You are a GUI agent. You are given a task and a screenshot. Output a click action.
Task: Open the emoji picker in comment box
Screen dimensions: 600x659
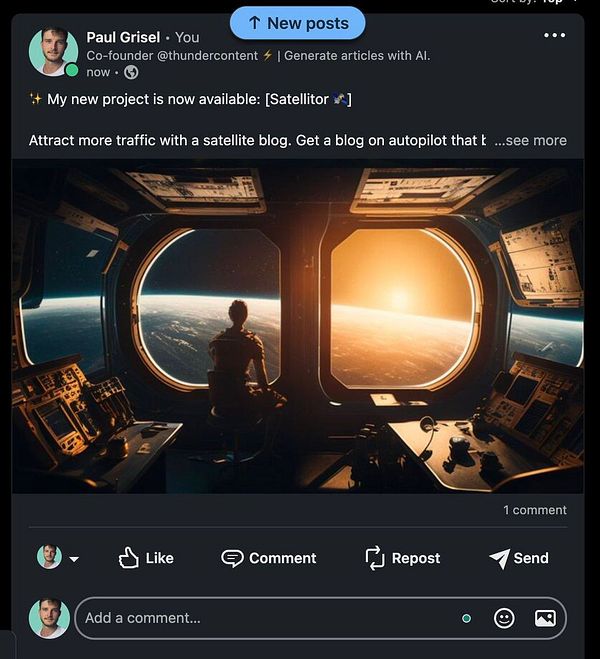click(x=504, y=618)
